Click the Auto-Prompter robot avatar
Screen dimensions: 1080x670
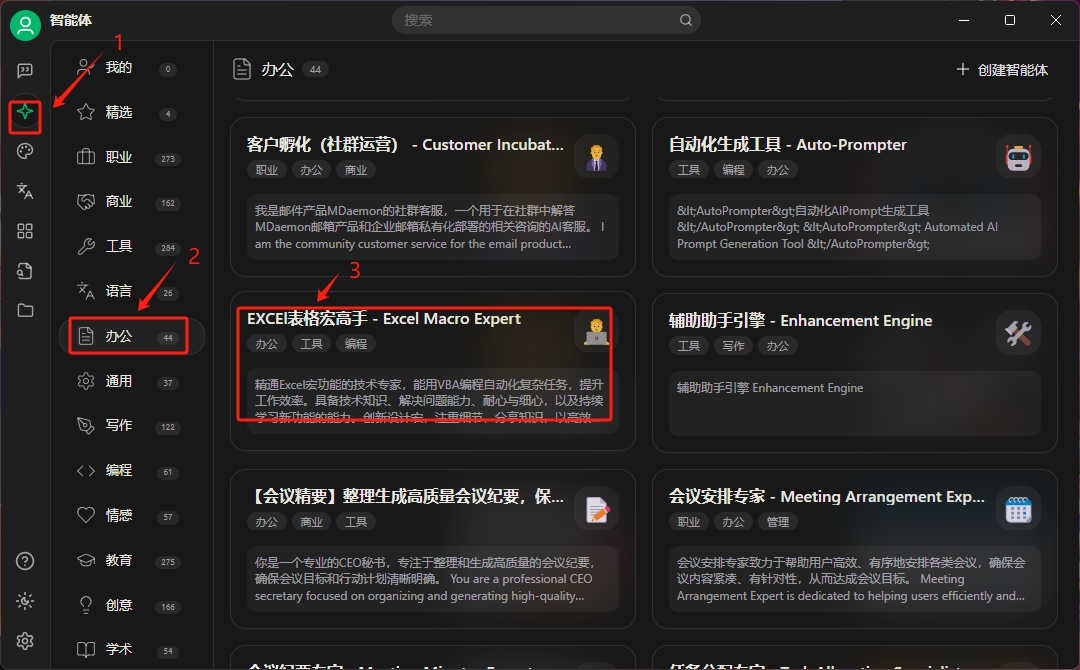tap(1018, 157)
